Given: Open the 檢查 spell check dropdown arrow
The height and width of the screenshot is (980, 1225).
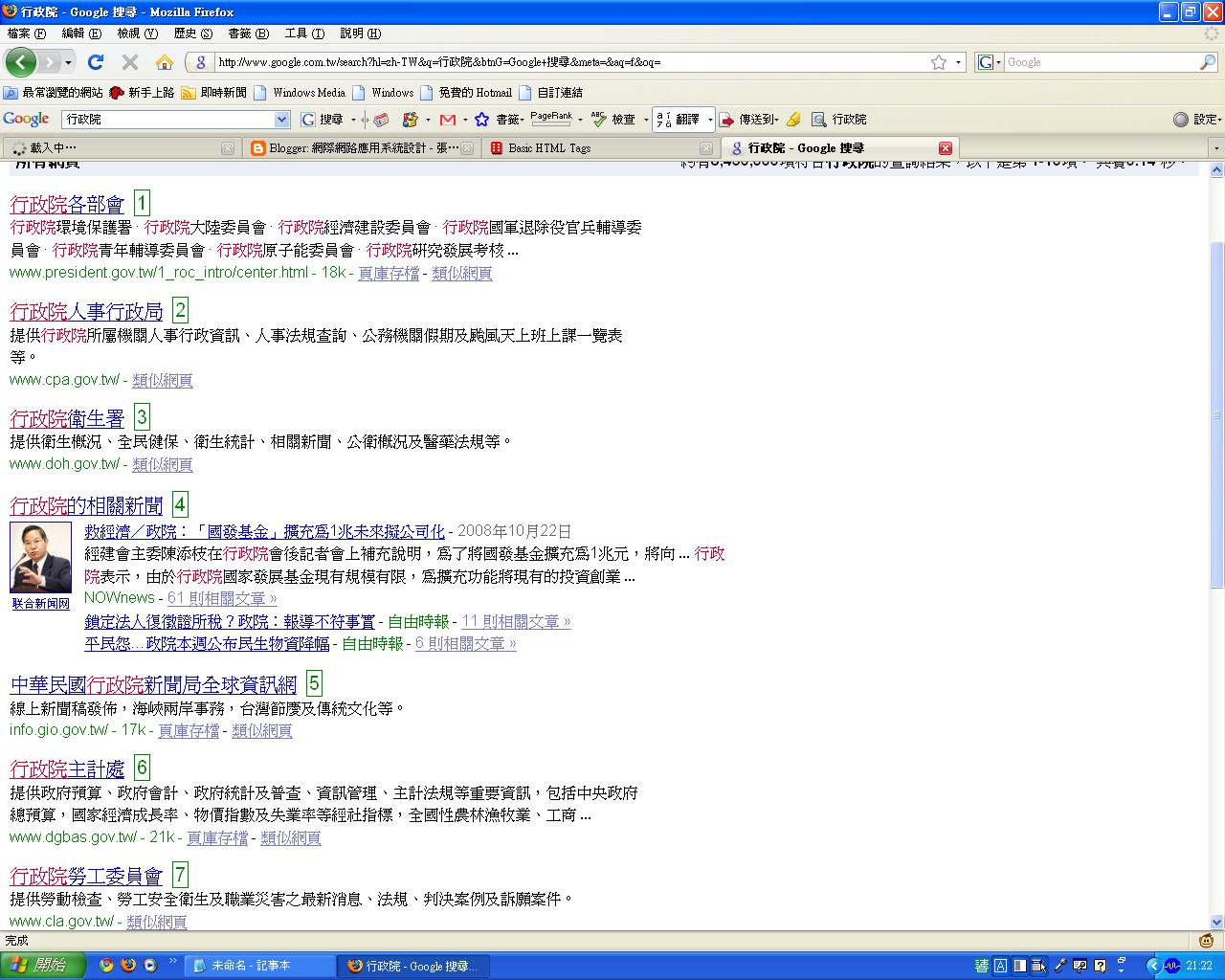Looking at the screenshot, I should [645, 120].
